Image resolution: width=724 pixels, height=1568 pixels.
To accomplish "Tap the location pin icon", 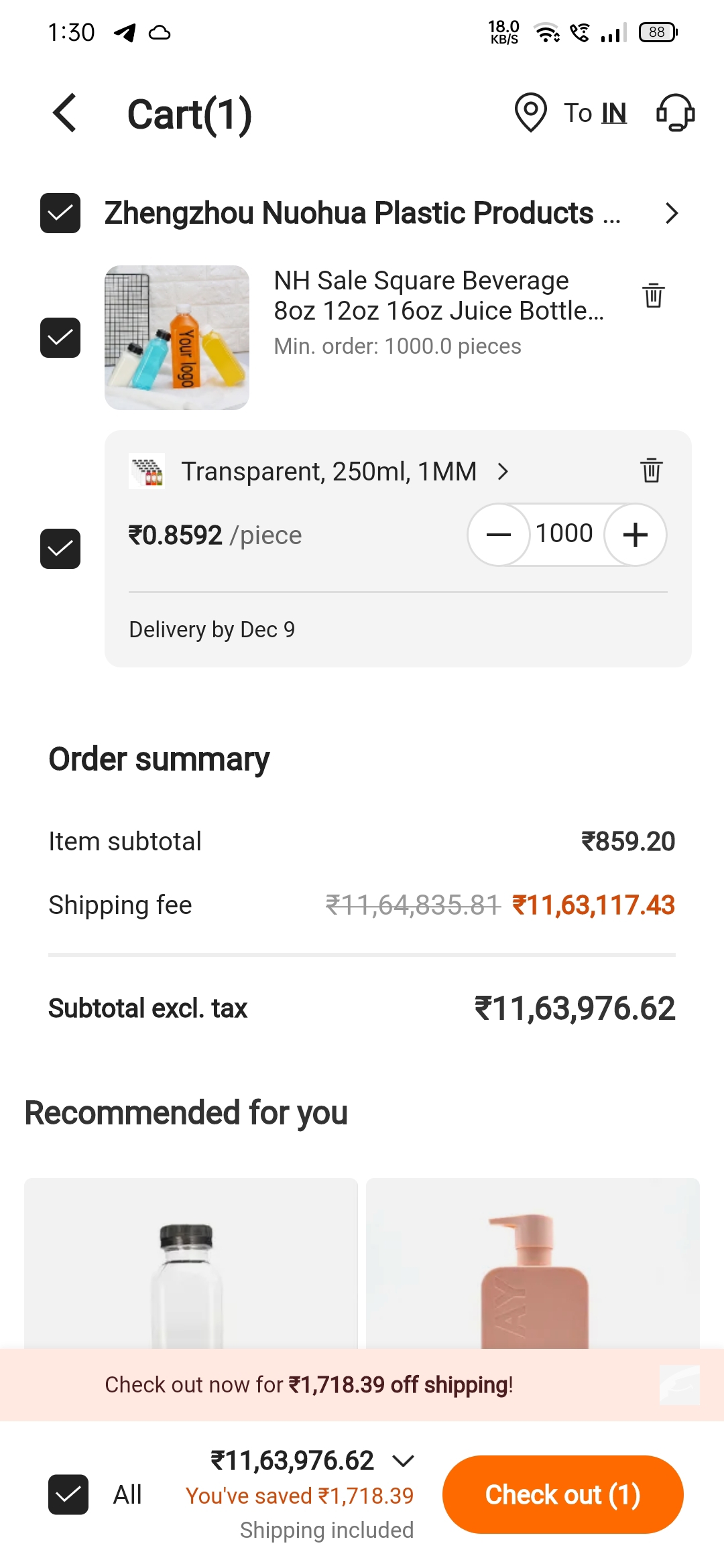I will click(530, 113).
